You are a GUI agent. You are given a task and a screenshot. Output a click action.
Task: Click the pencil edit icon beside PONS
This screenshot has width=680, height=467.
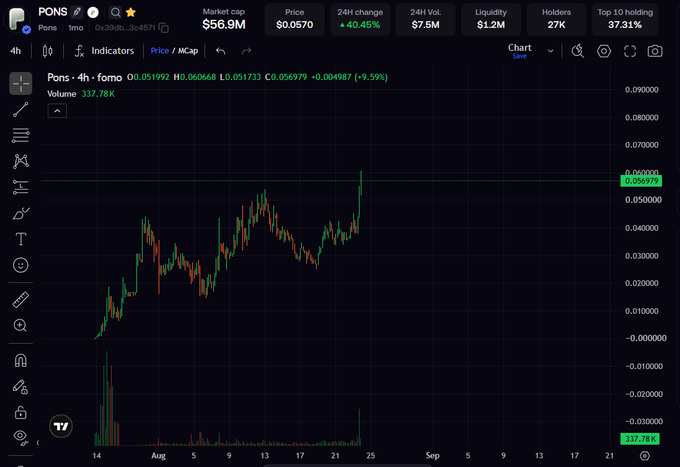tap(77, 12)
